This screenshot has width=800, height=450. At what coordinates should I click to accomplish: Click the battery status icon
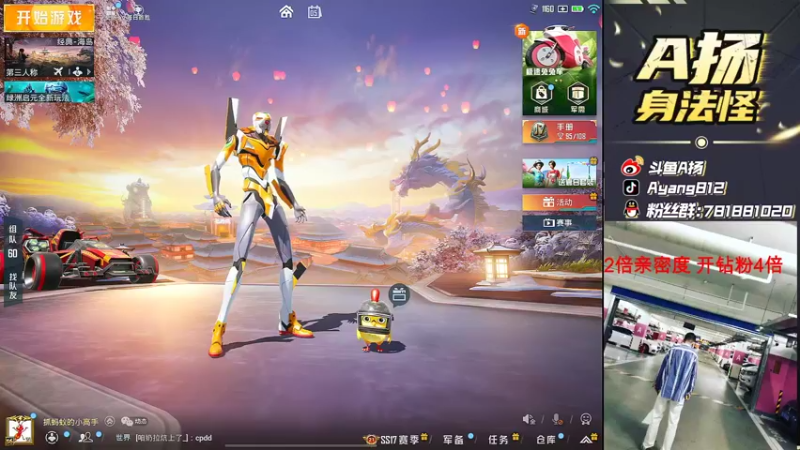pos(578,9)
